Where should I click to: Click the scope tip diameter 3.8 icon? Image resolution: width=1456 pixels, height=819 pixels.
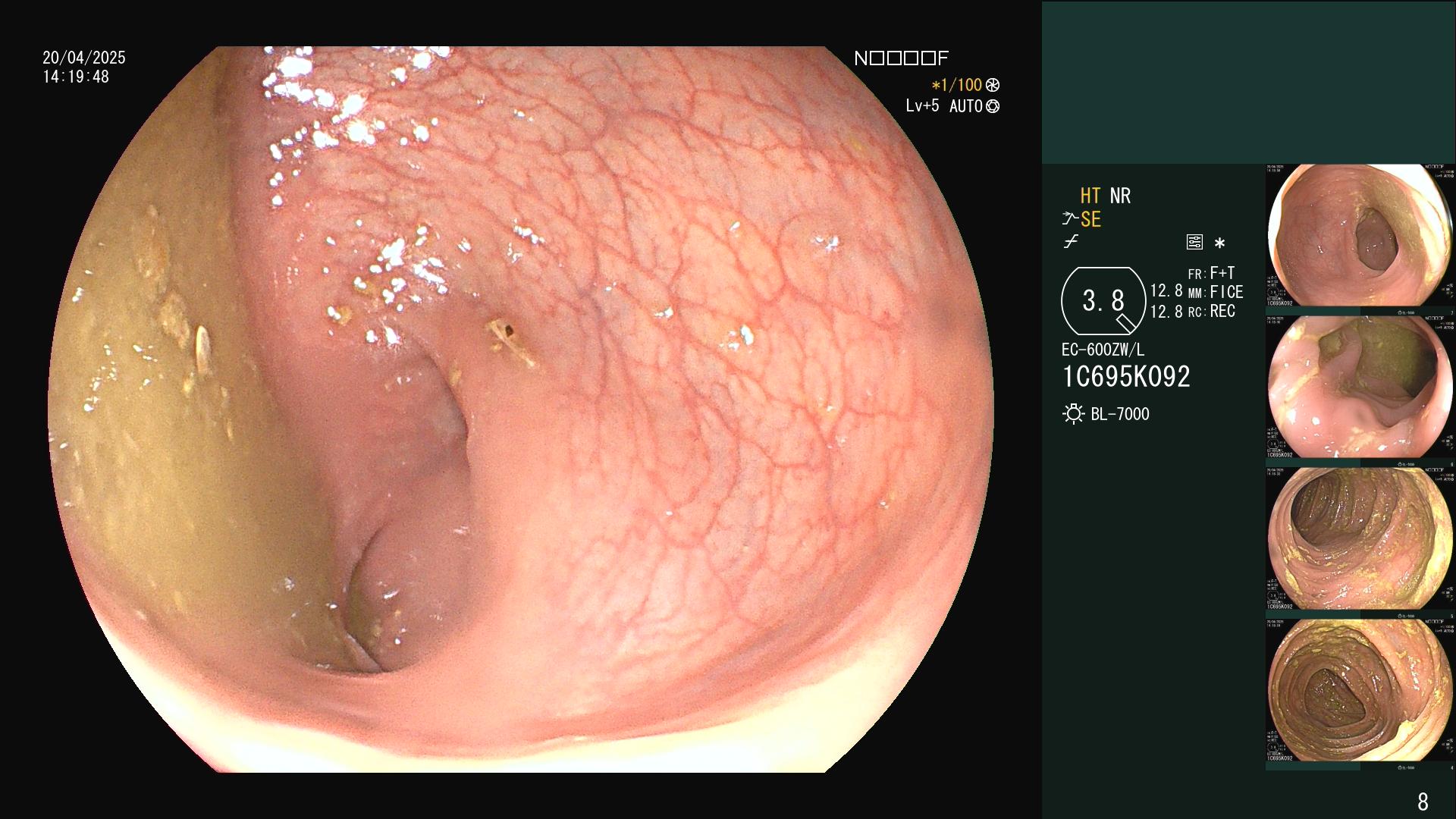coord(1103,301)
